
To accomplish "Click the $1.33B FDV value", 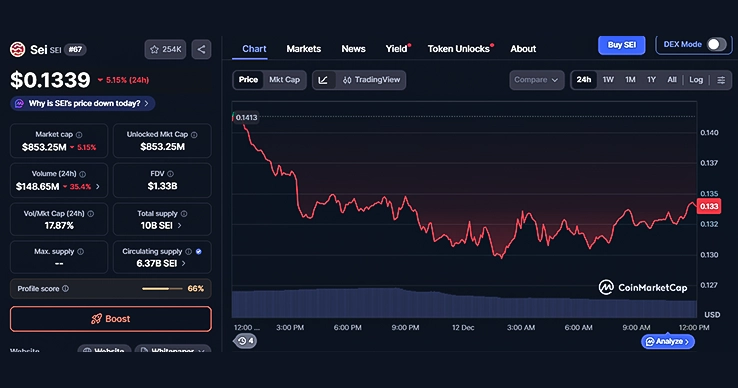I will point(162,186).
